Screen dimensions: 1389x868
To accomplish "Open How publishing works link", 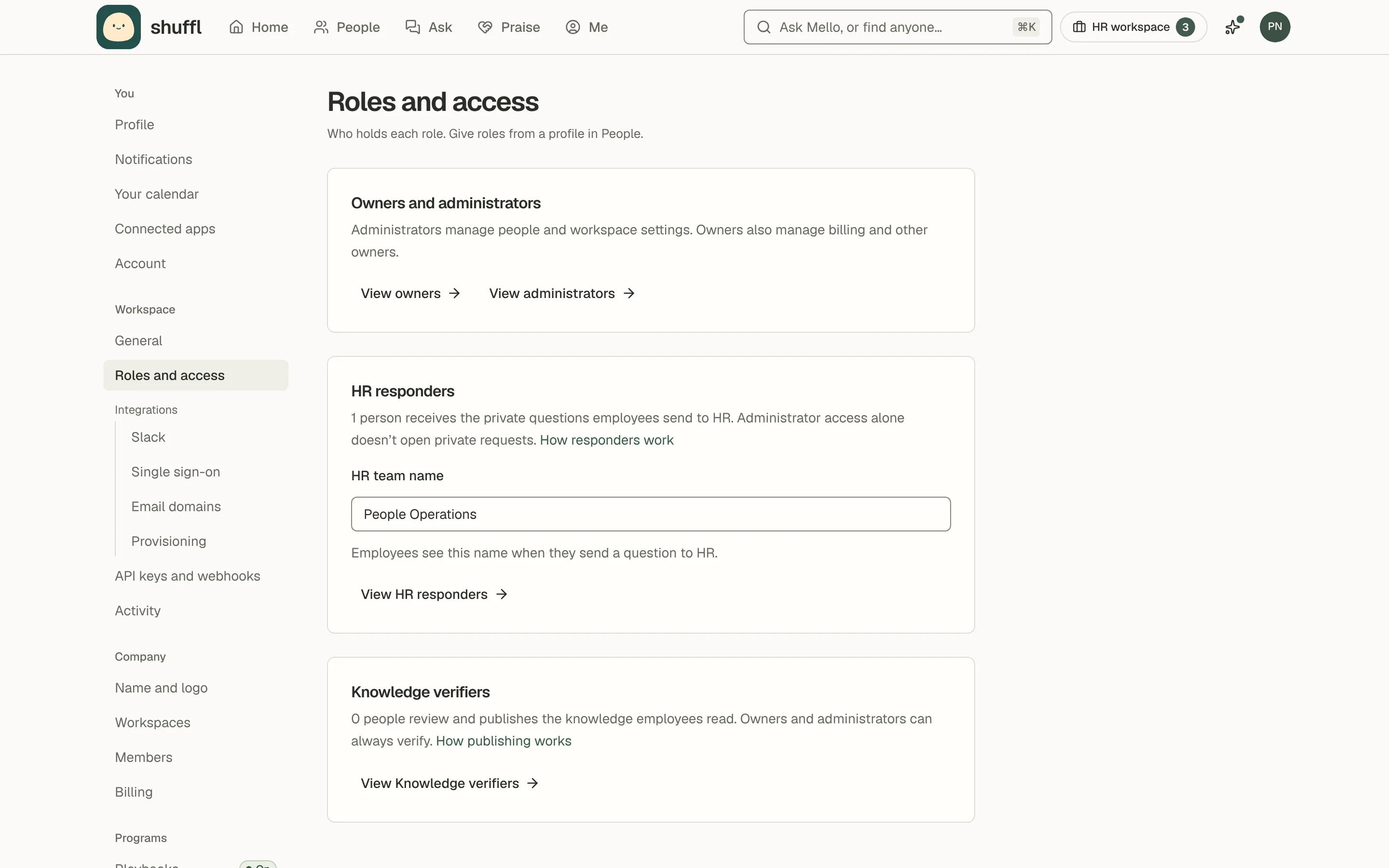I will pyautogui.click(x=504, y=741).
